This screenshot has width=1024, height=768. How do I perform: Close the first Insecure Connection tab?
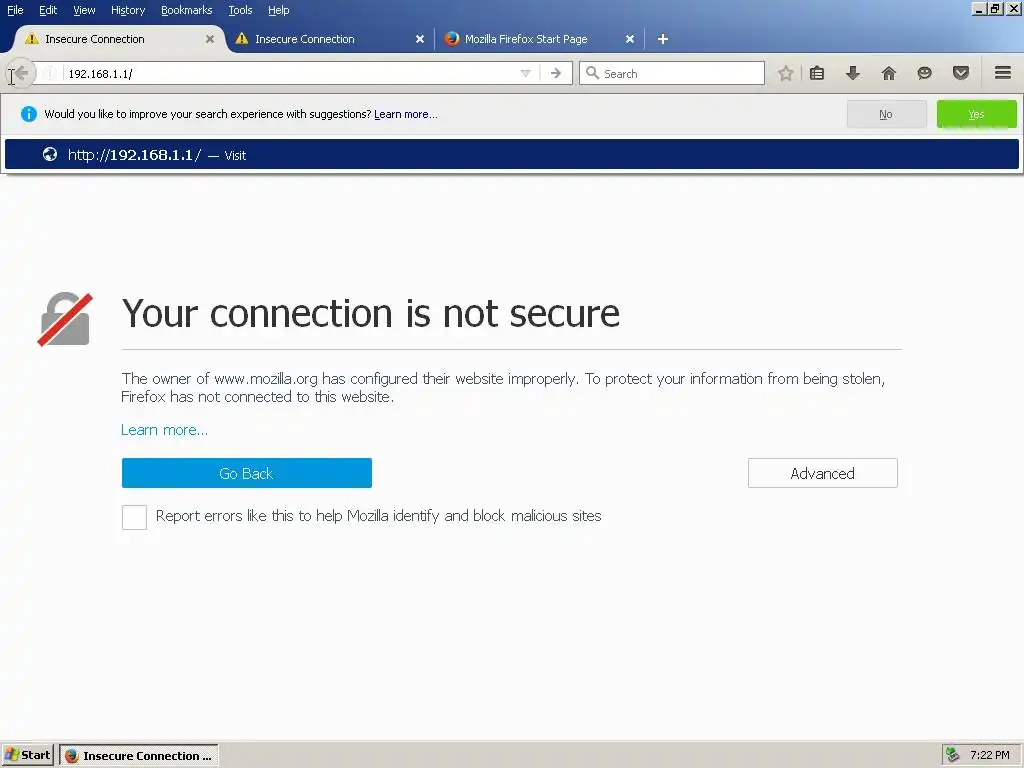[x=210, y=39]
